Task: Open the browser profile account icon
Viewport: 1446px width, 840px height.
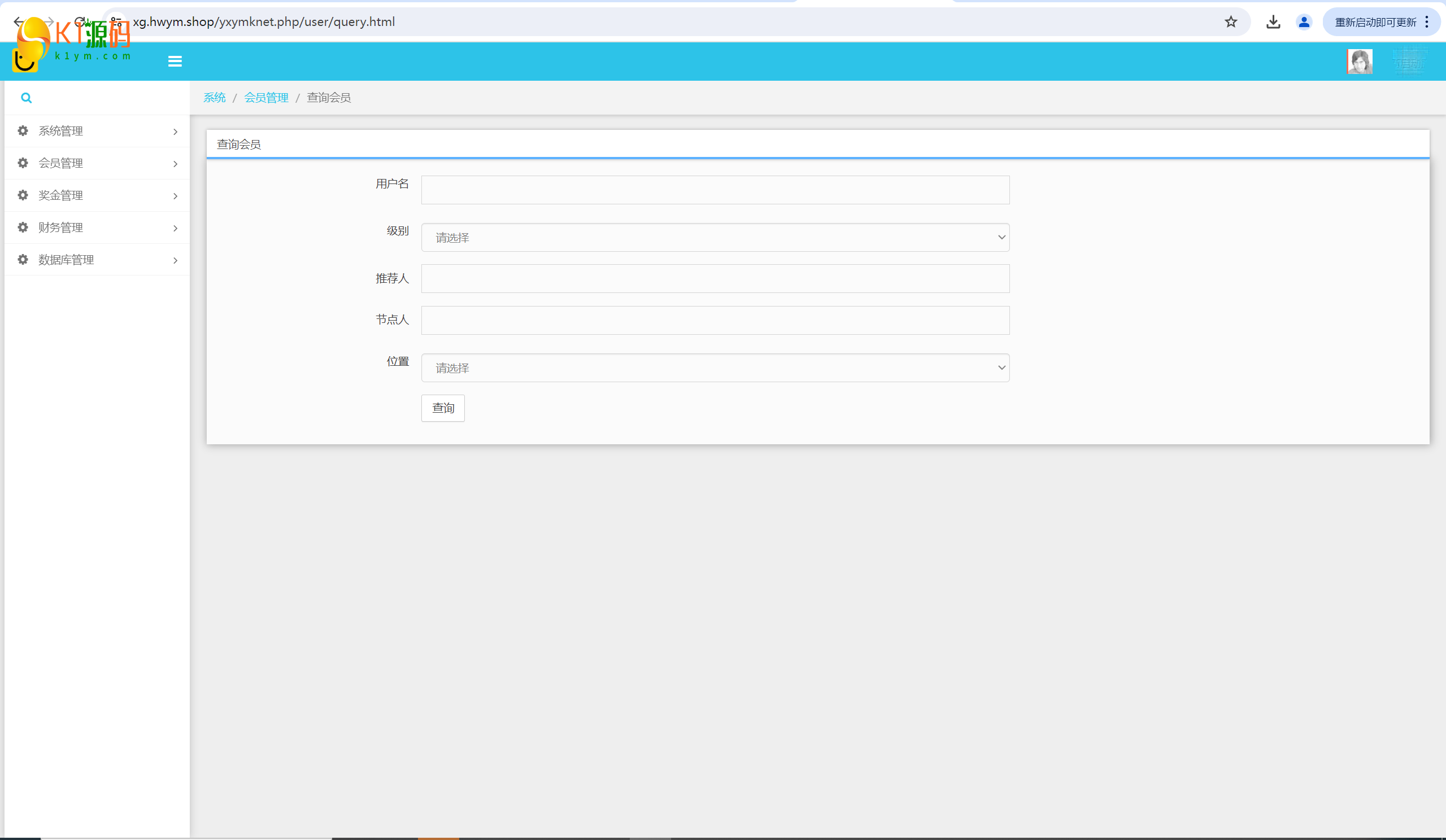Action: 1304,22
